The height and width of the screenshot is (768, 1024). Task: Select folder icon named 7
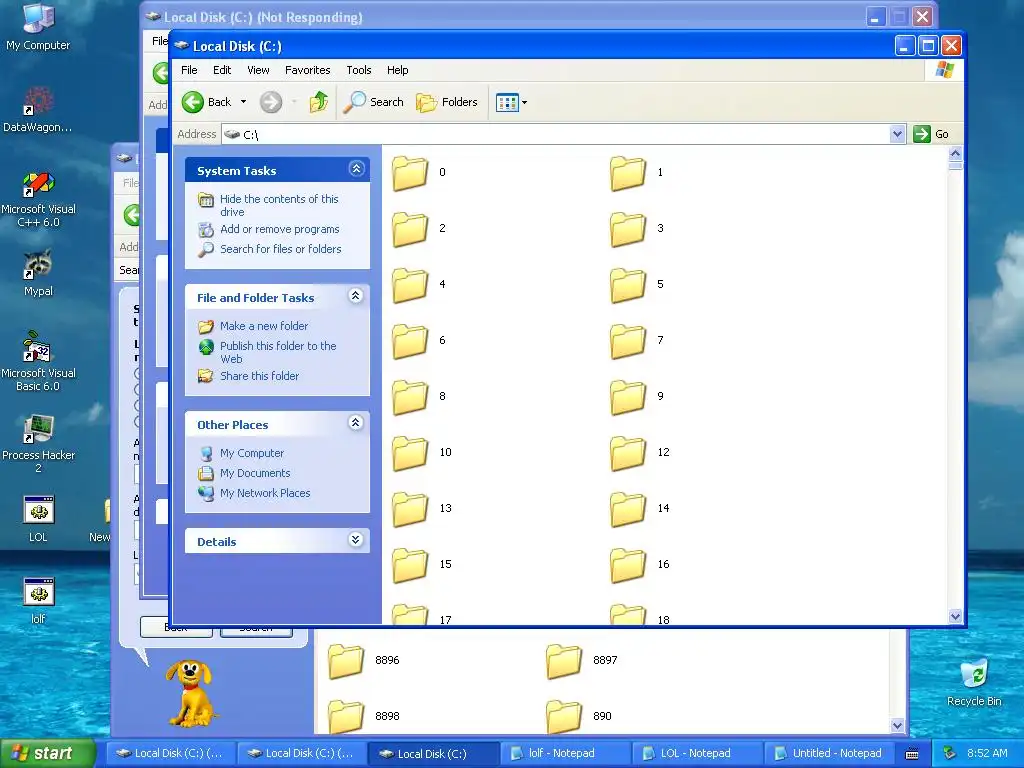[628, 342]
